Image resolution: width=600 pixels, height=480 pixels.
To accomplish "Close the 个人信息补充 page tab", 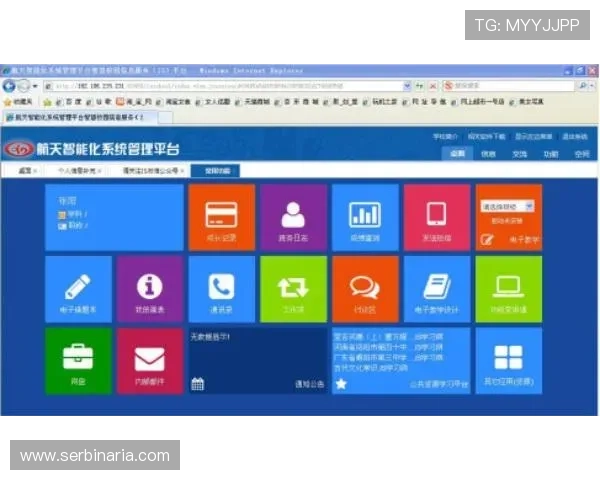I will pyautogui.click(x=99, y=171).
